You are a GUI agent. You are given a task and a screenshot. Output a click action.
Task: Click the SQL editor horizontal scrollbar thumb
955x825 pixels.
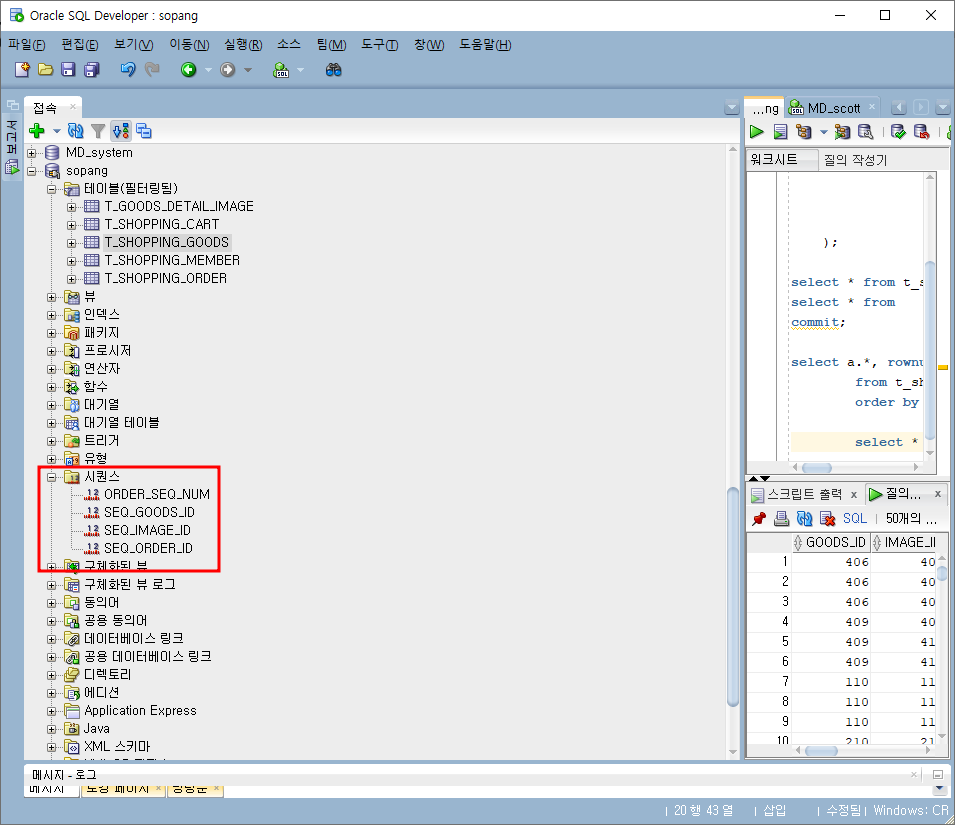pyautogui.click(x=817, y=468)
